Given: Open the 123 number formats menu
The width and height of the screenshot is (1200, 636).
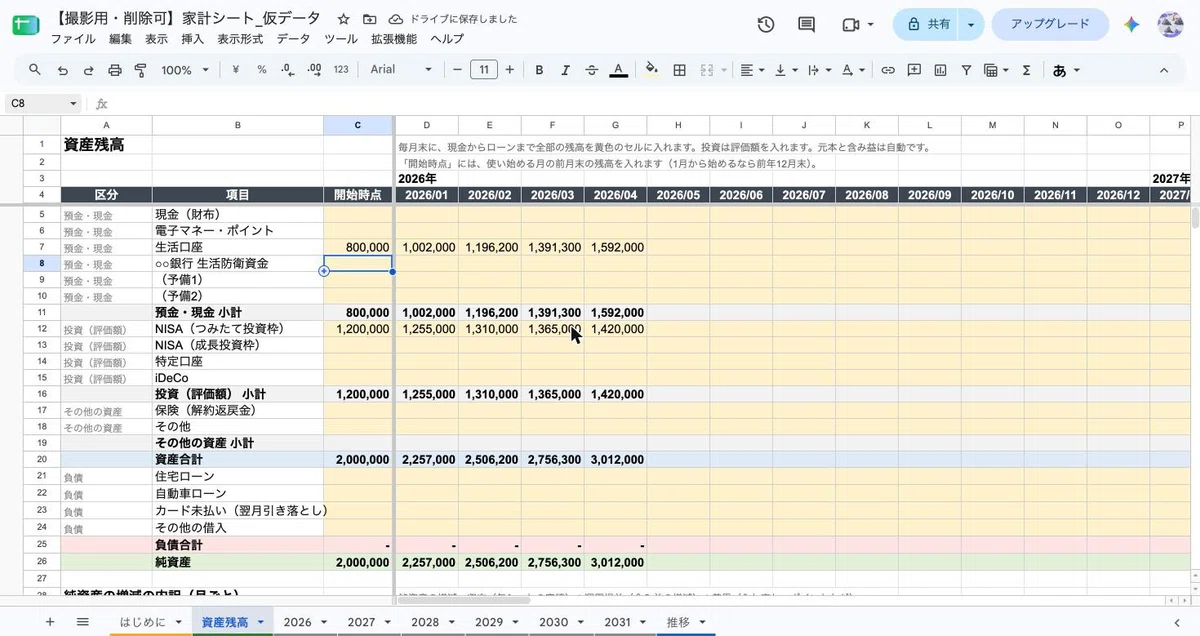Looking at the screenshot, I should click(341, 70).
